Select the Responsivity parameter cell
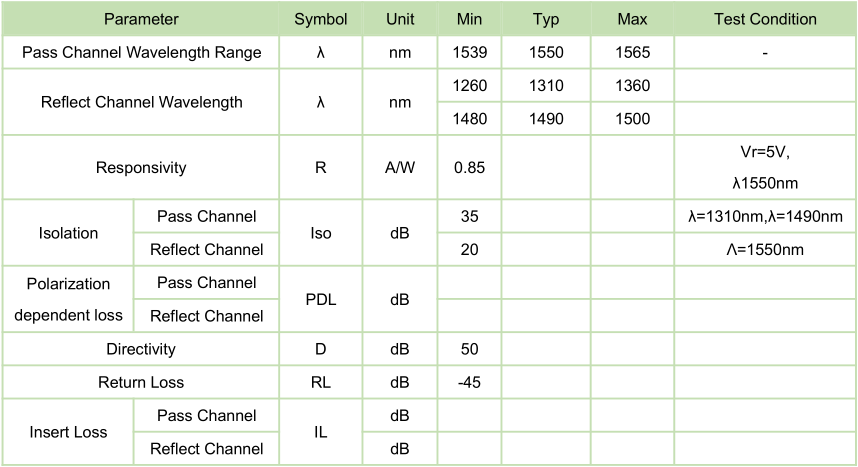 coord(141,168)
